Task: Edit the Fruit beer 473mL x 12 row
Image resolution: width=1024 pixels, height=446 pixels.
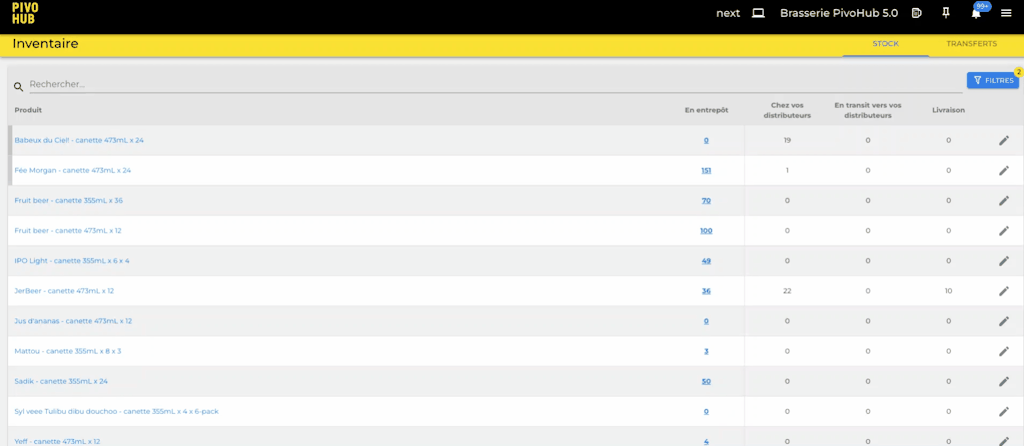Action: tap(1004, 231)
